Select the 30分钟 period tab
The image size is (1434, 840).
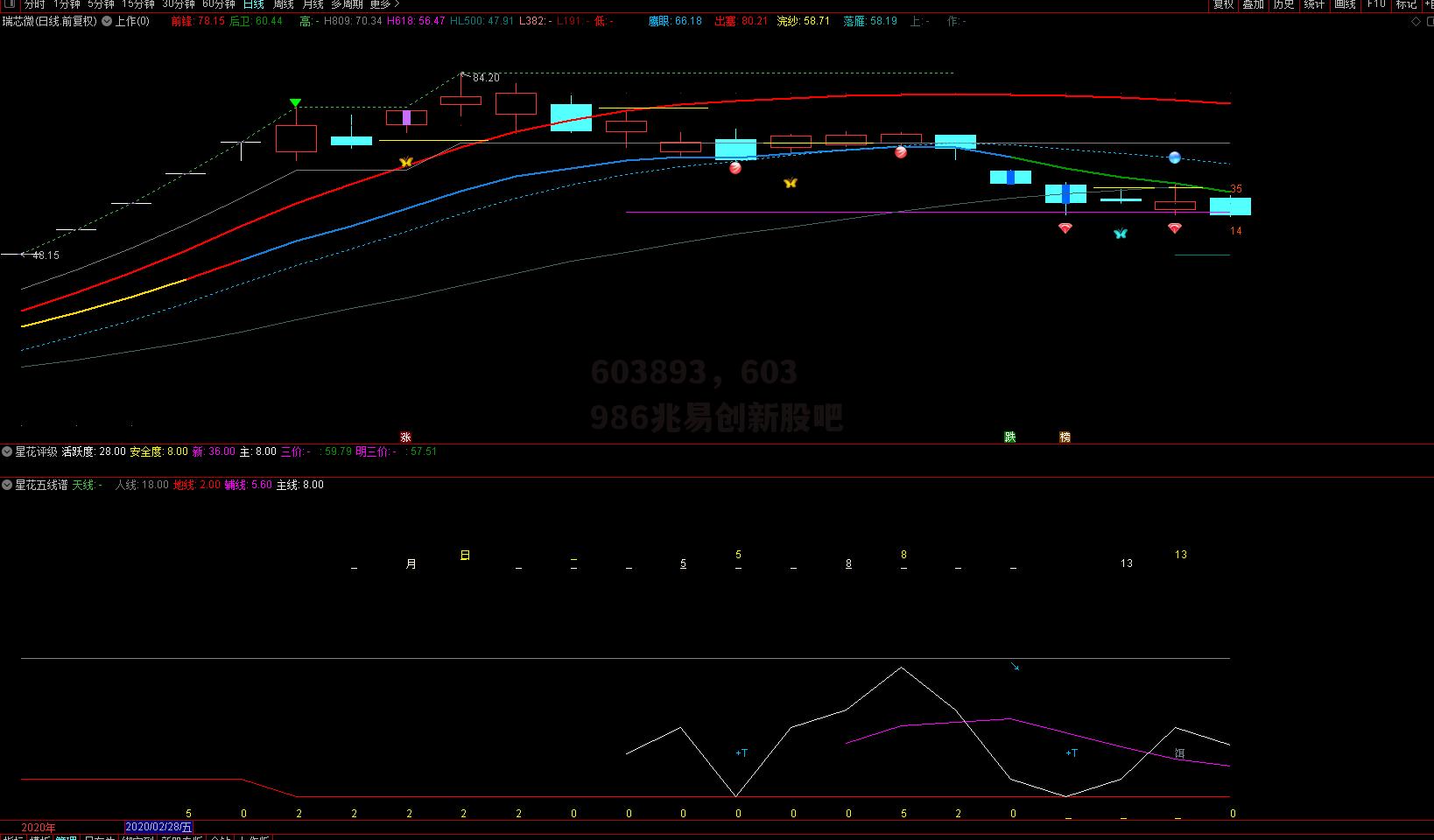point(178,4)
